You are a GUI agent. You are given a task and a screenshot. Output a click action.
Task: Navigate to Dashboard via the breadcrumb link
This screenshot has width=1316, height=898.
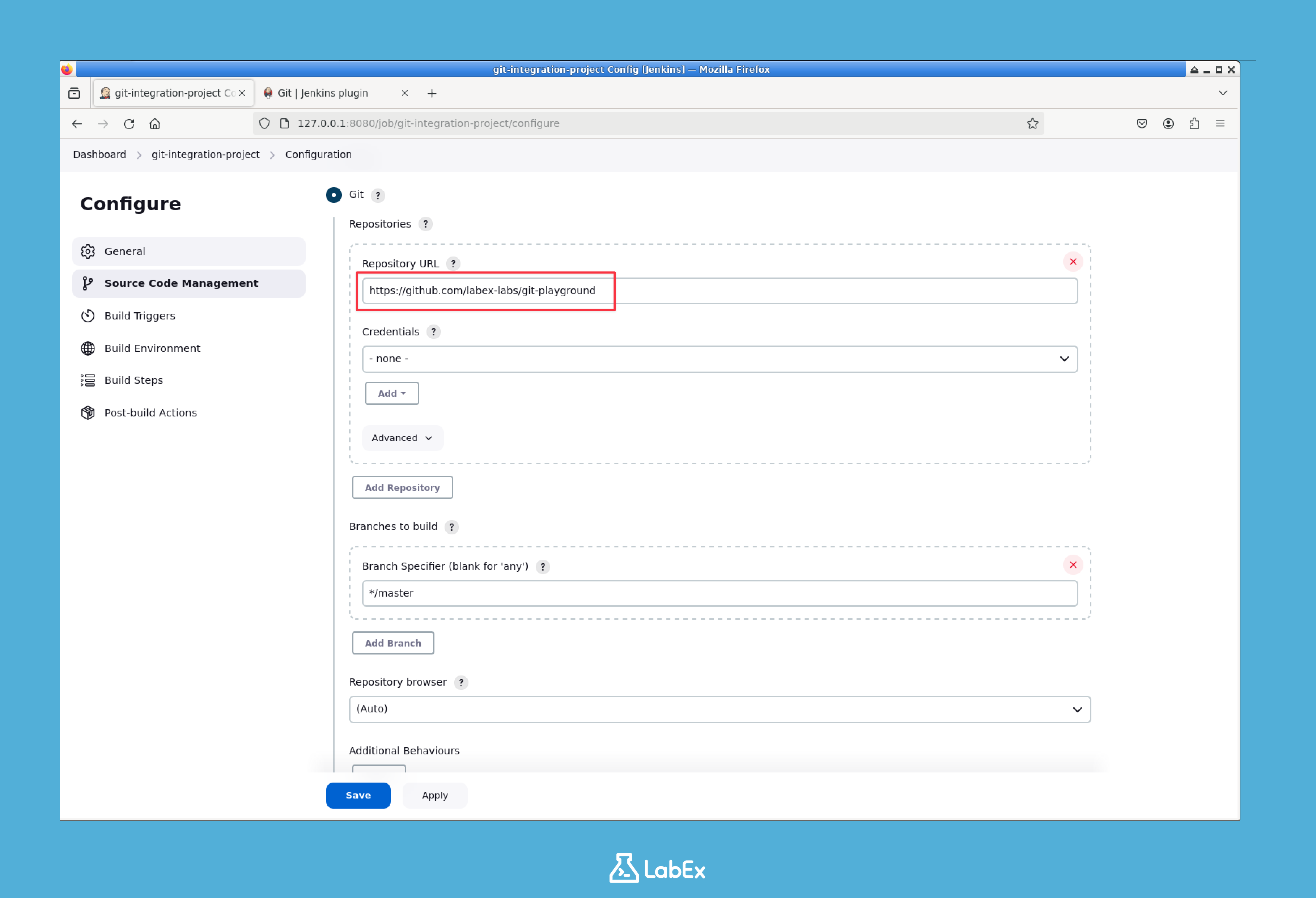pos(99,154)
